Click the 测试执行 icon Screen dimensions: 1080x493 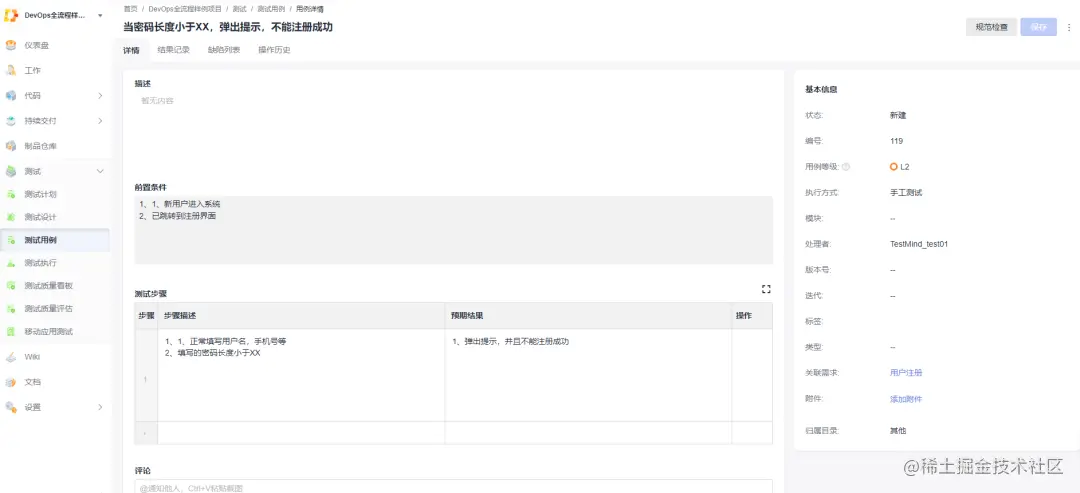[11, 262]
